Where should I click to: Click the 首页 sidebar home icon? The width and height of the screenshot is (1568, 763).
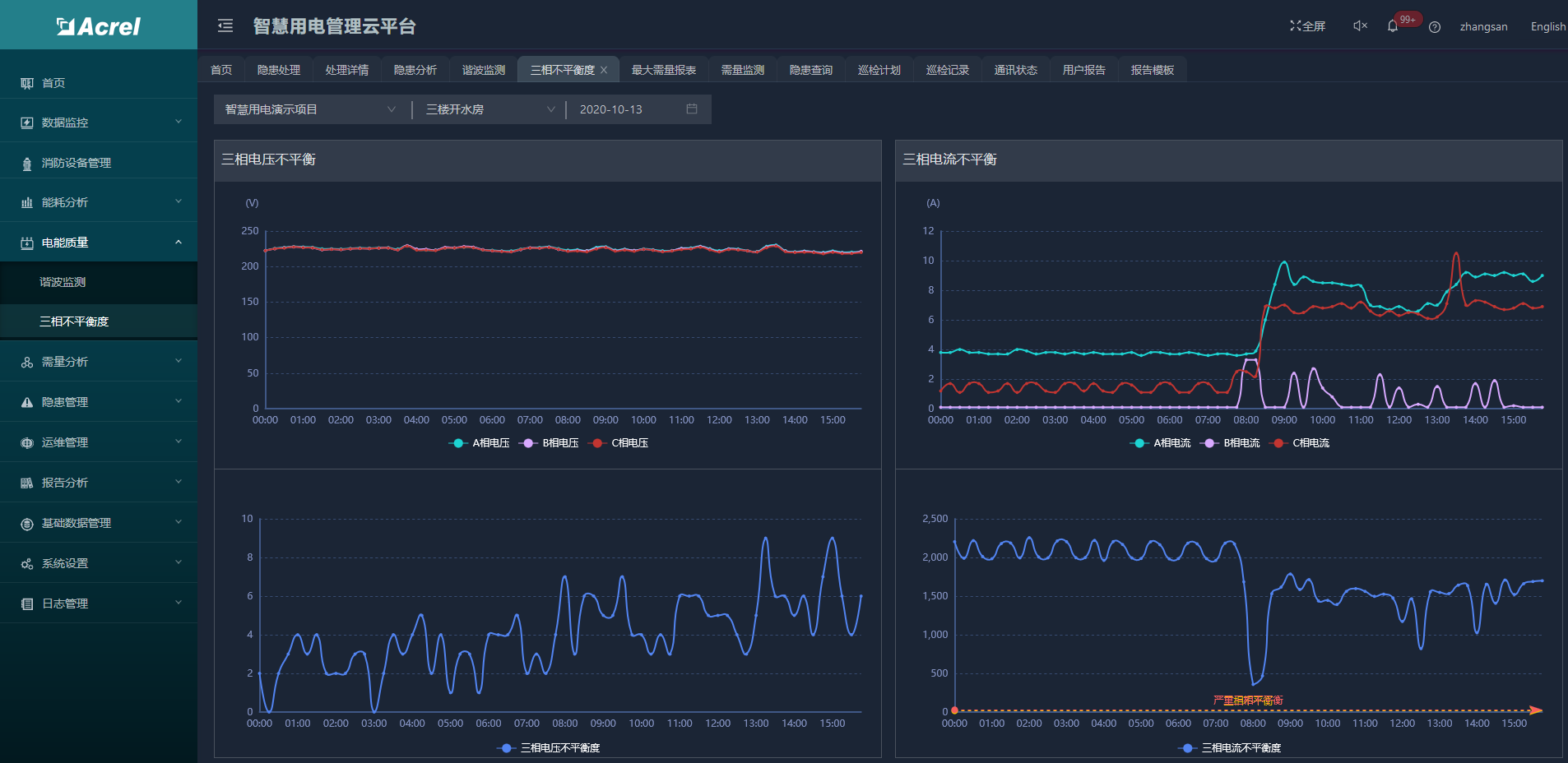pyautogui.click(x=27, y=83)
